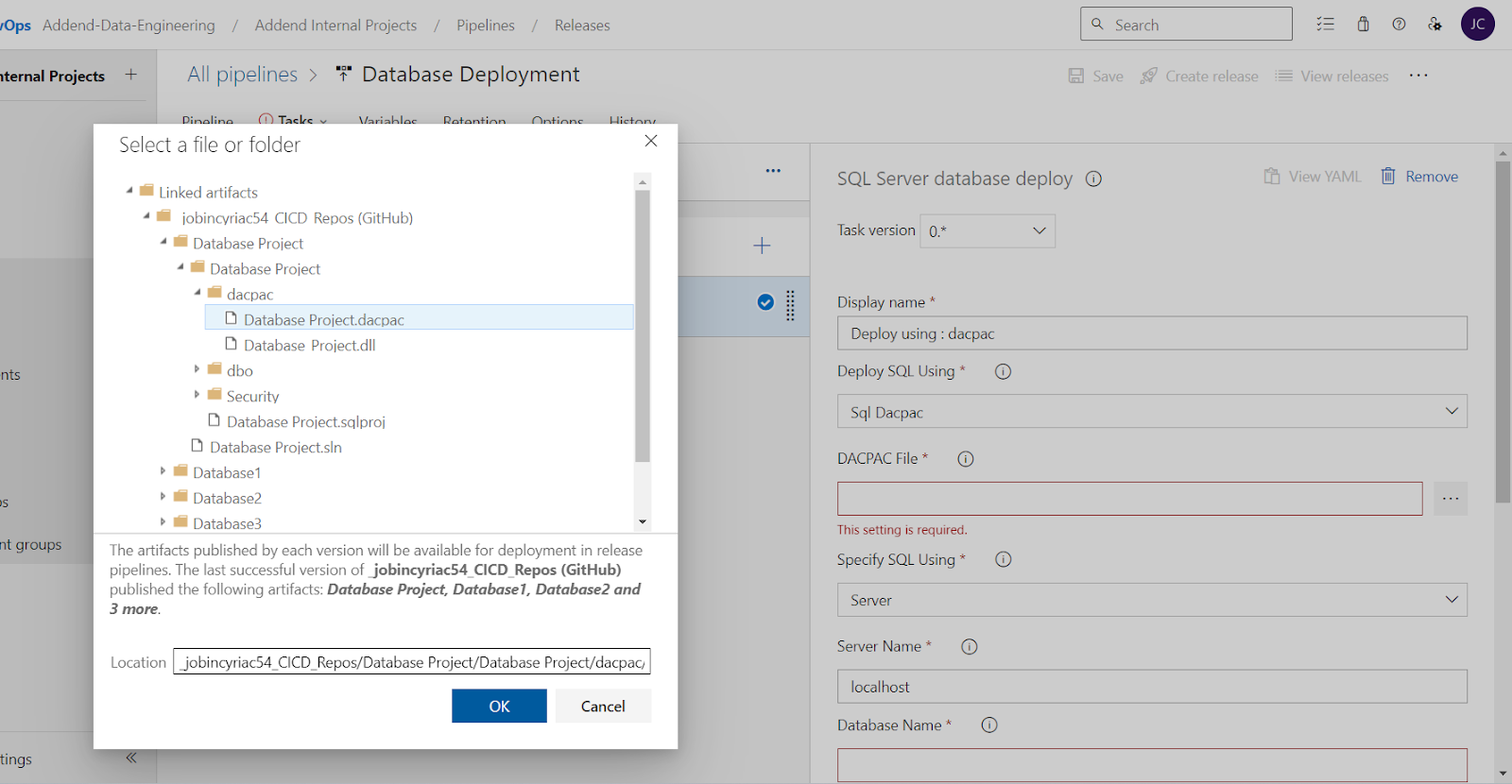Screen dimensions: 1512x784
Task: Click the Search box in header
Action: coord(1186,25)
